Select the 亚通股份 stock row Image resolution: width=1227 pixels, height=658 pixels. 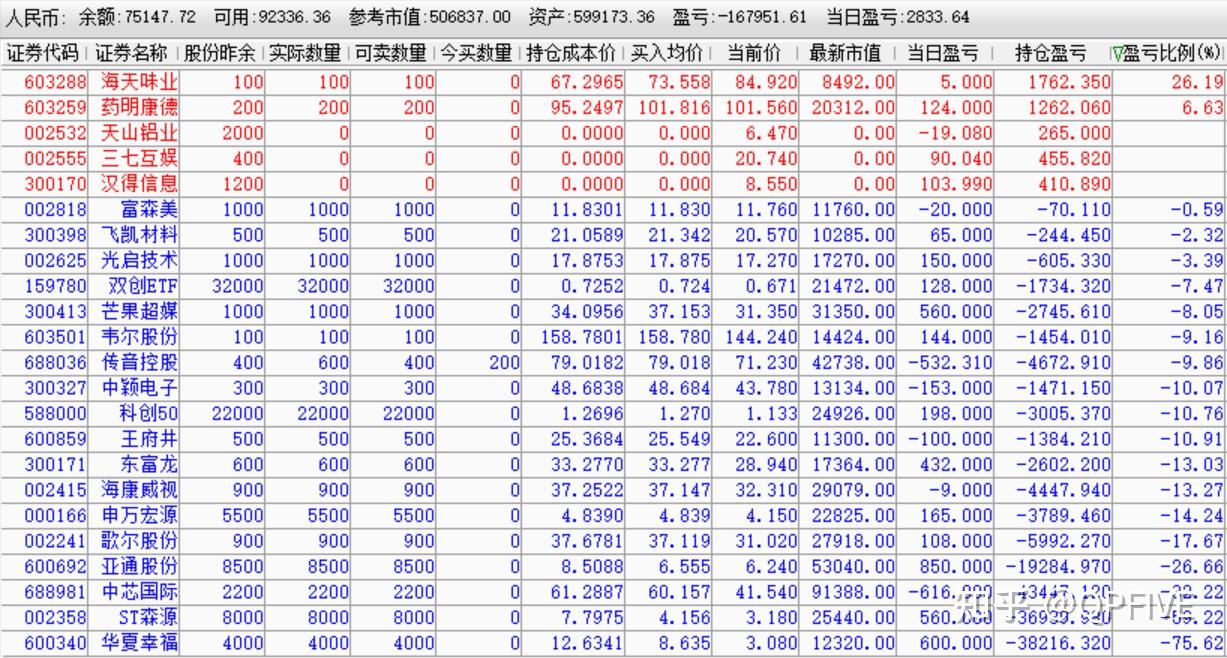(613, 567)
